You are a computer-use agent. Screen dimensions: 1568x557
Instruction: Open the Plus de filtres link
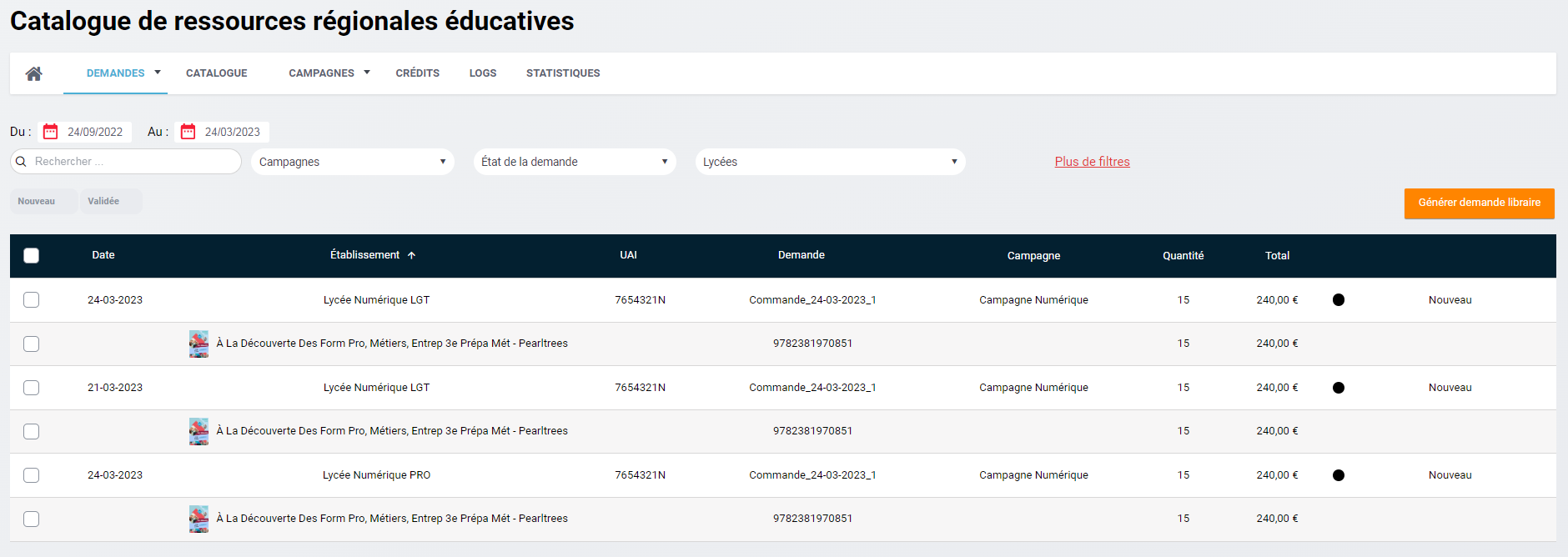pyautogui.click(x=1092, y=162)
